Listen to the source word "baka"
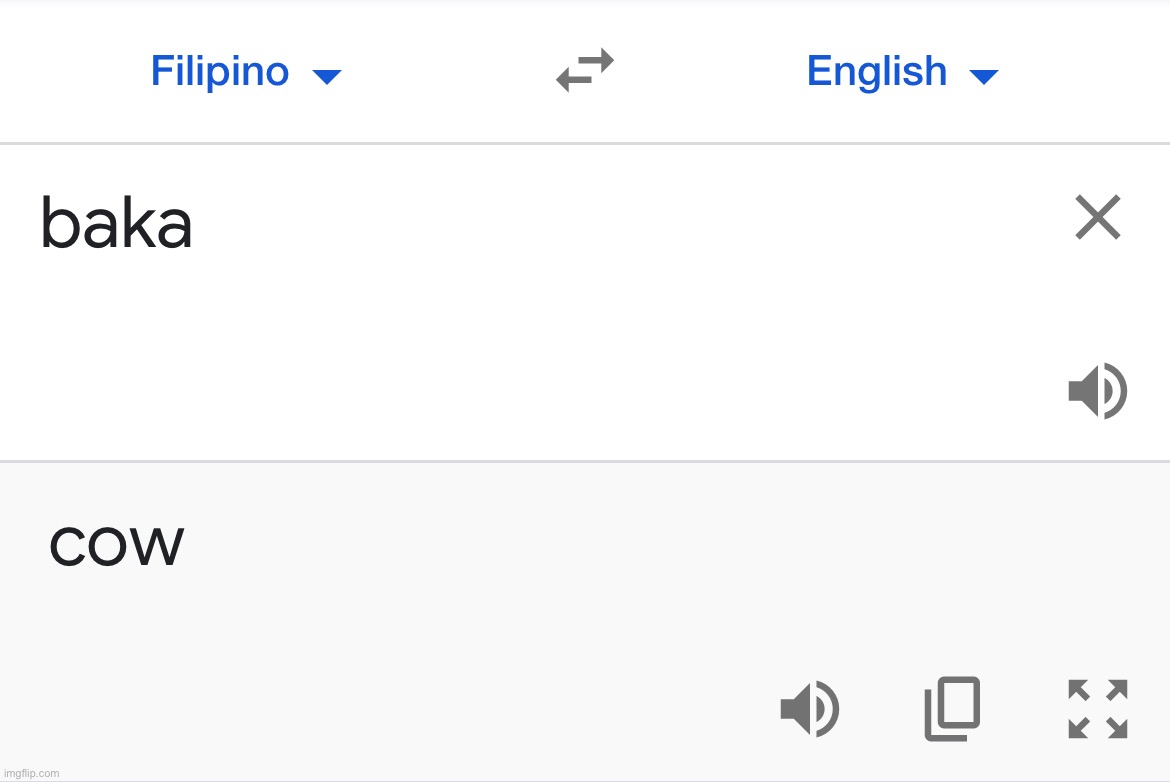The height and width of the screenshot is (782, 1170). [x=1098, y=391]
